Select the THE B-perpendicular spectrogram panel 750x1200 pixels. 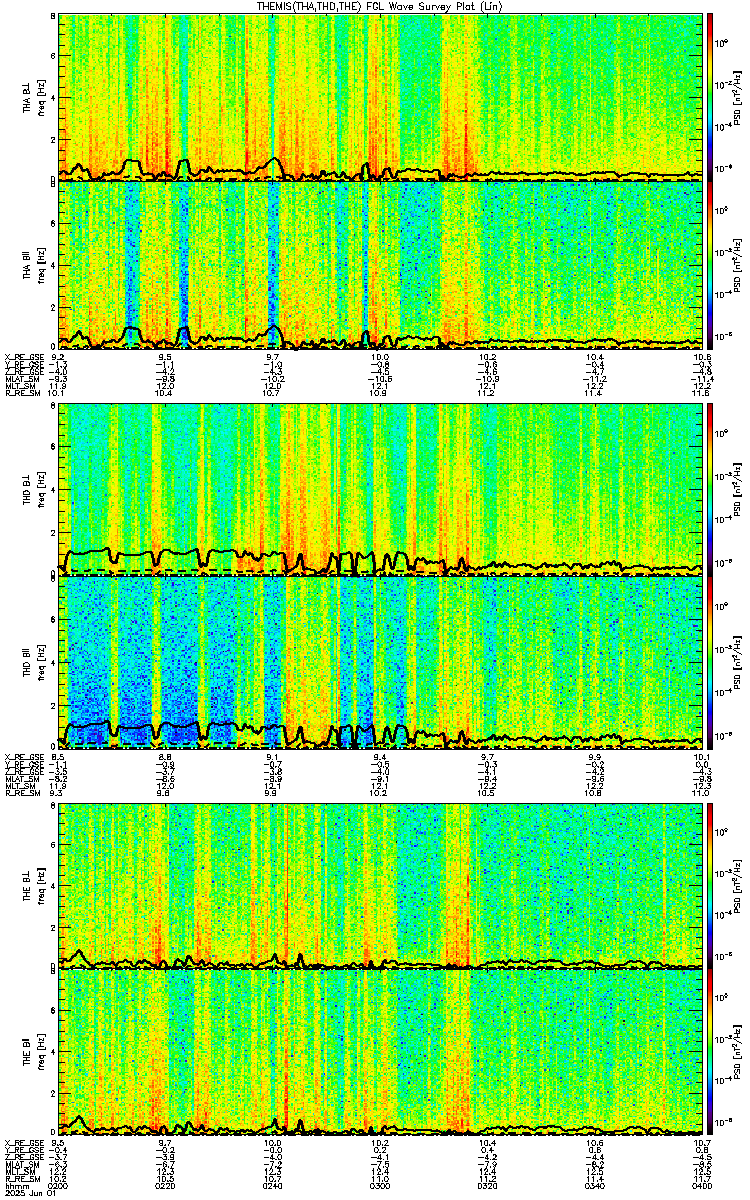[x=380, y=884]
